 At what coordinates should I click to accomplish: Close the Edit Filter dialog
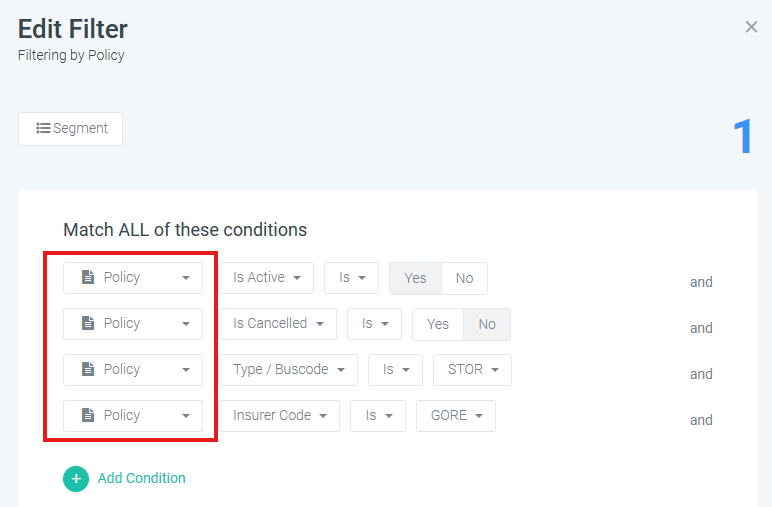click(751, 27)
